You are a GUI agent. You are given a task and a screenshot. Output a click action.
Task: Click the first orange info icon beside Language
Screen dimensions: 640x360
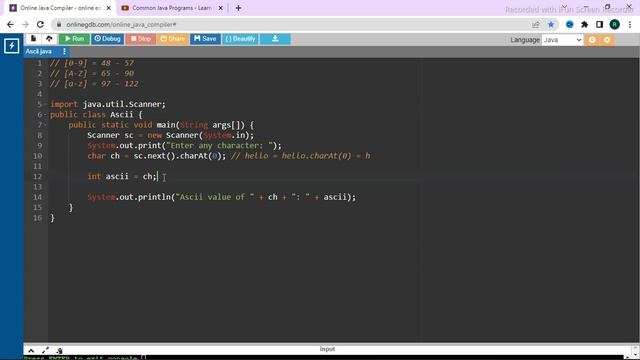592,40
